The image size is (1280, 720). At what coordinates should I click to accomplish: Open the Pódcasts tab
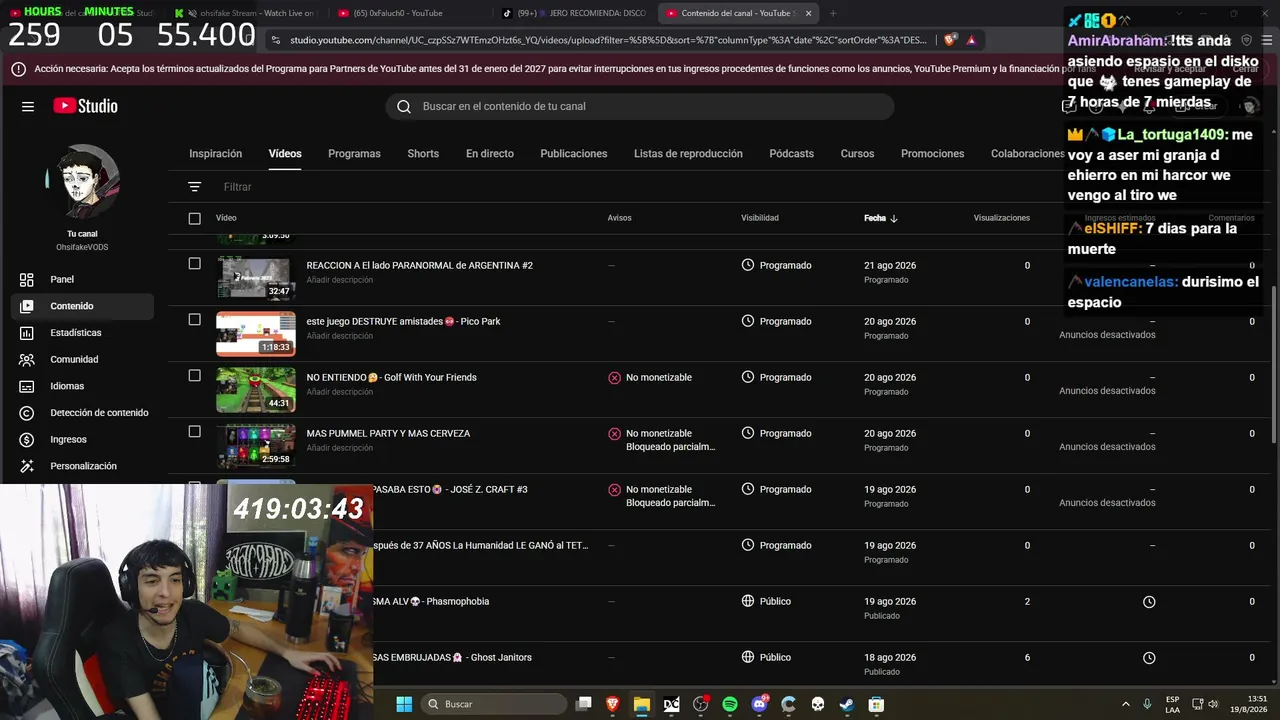point(792,154)
